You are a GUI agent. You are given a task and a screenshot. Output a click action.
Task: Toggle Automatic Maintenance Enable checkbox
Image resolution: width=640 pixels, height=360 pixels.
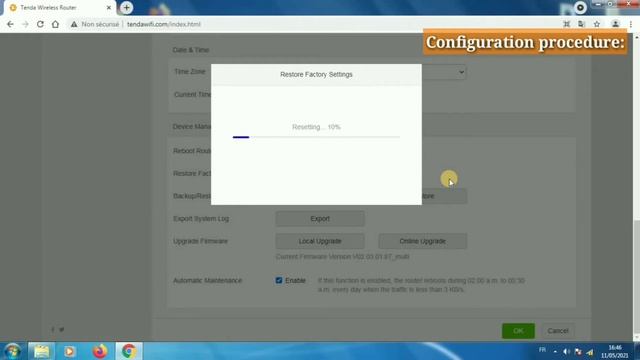pyautogui.click(x=279, y=280)
